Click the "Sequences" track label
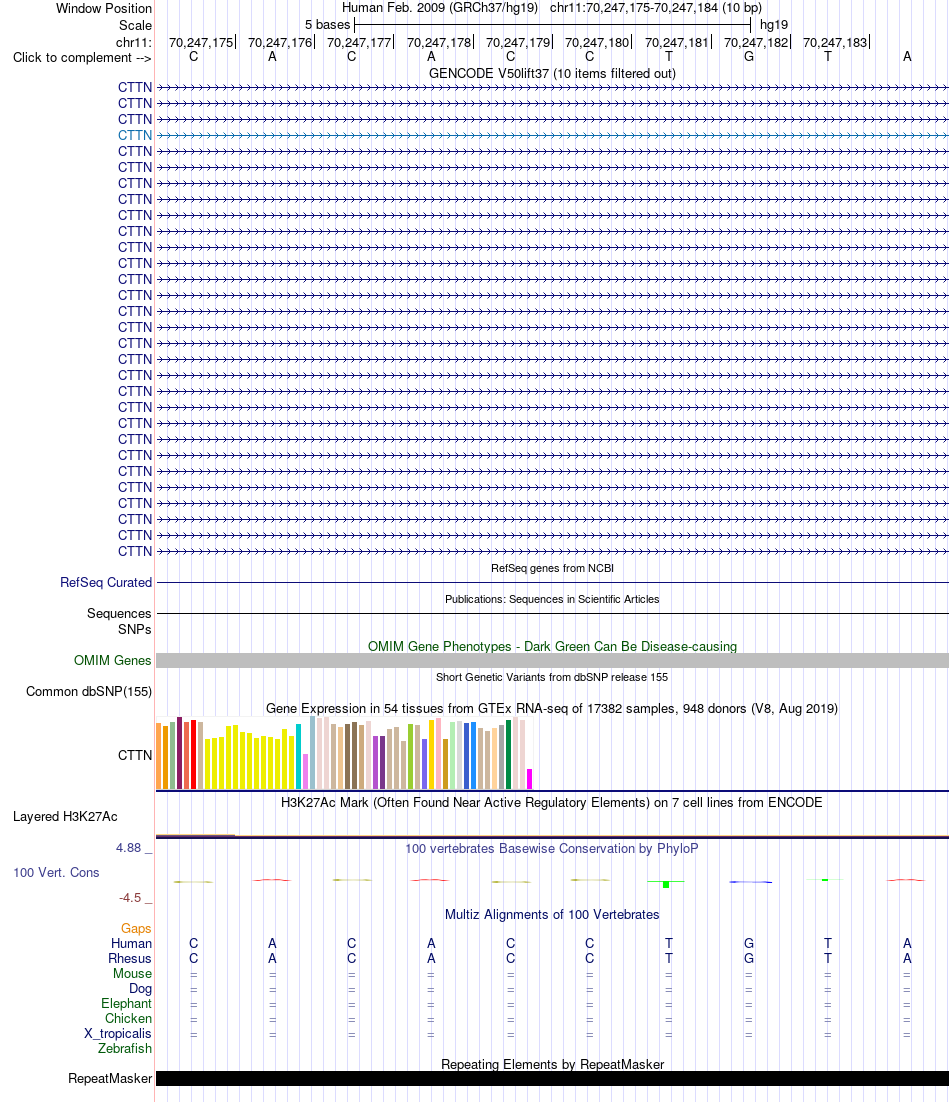Viewport: 950px width, 1102px height. tap(119, 613)
